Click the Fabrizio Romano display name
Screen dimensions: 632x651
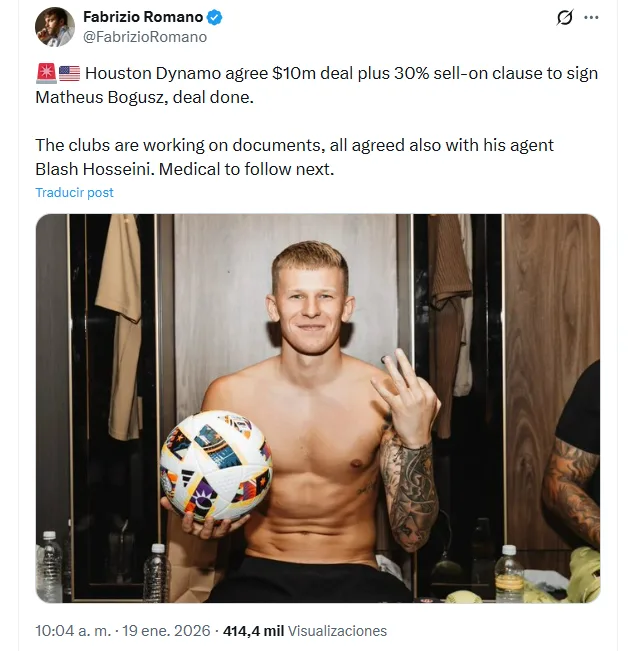click(x=143, y=17)
